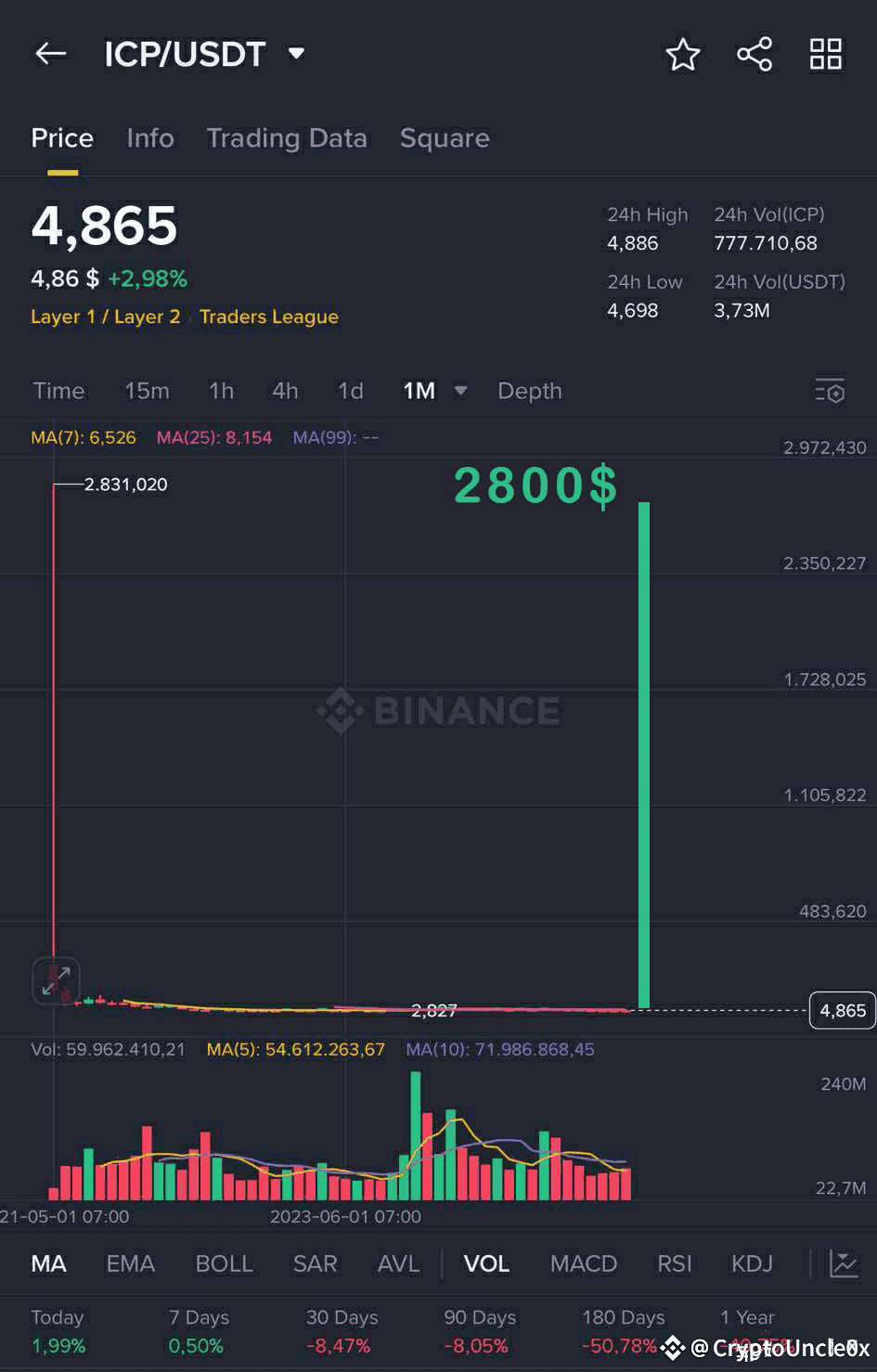Toggle the MACD indicator
Image resolution: width=877 pixels, height=1372 pixels.
(x=583, y=1263)
